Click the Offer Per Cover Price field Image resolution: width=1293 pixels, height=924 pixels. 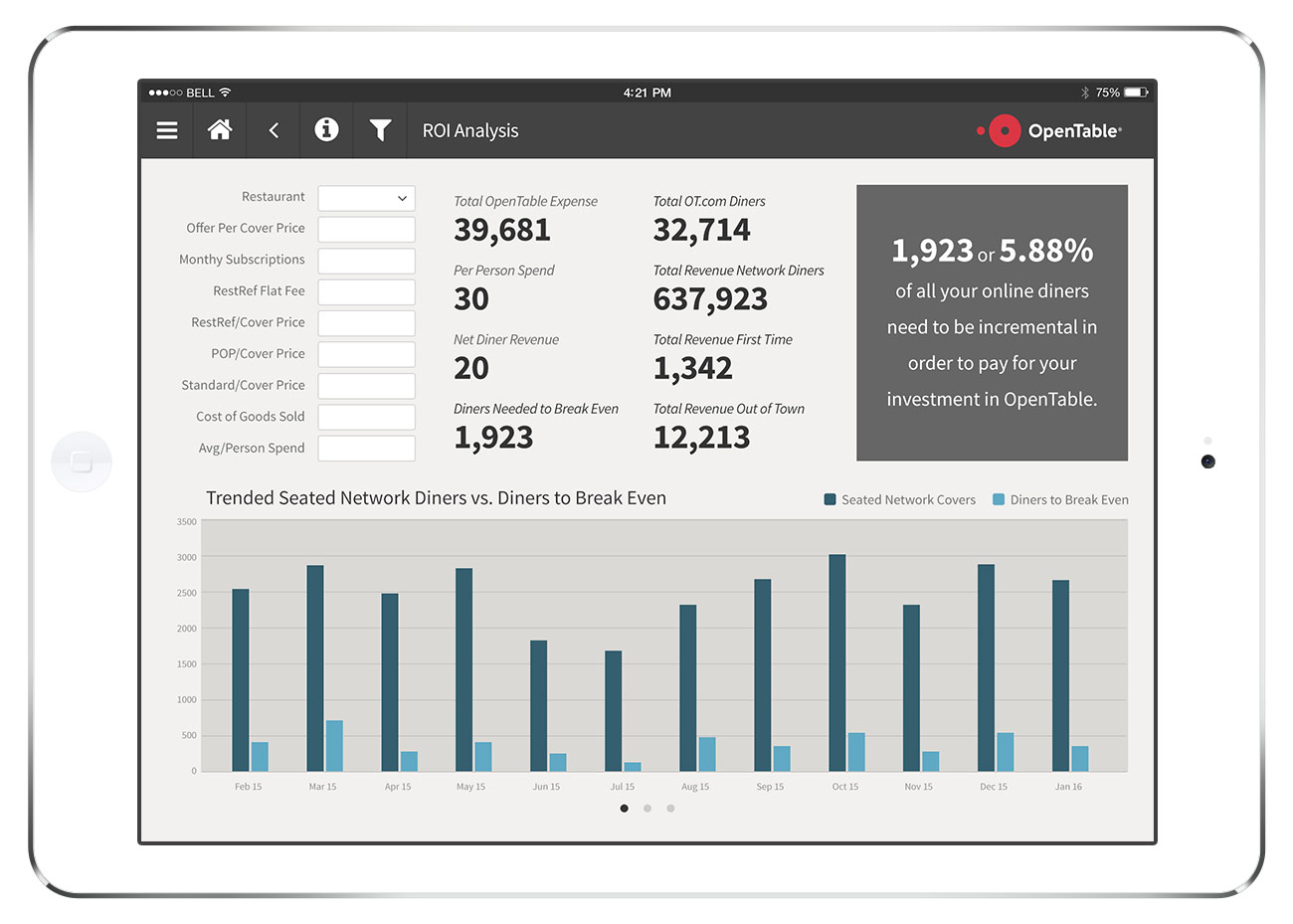click(x=366, y=229)
